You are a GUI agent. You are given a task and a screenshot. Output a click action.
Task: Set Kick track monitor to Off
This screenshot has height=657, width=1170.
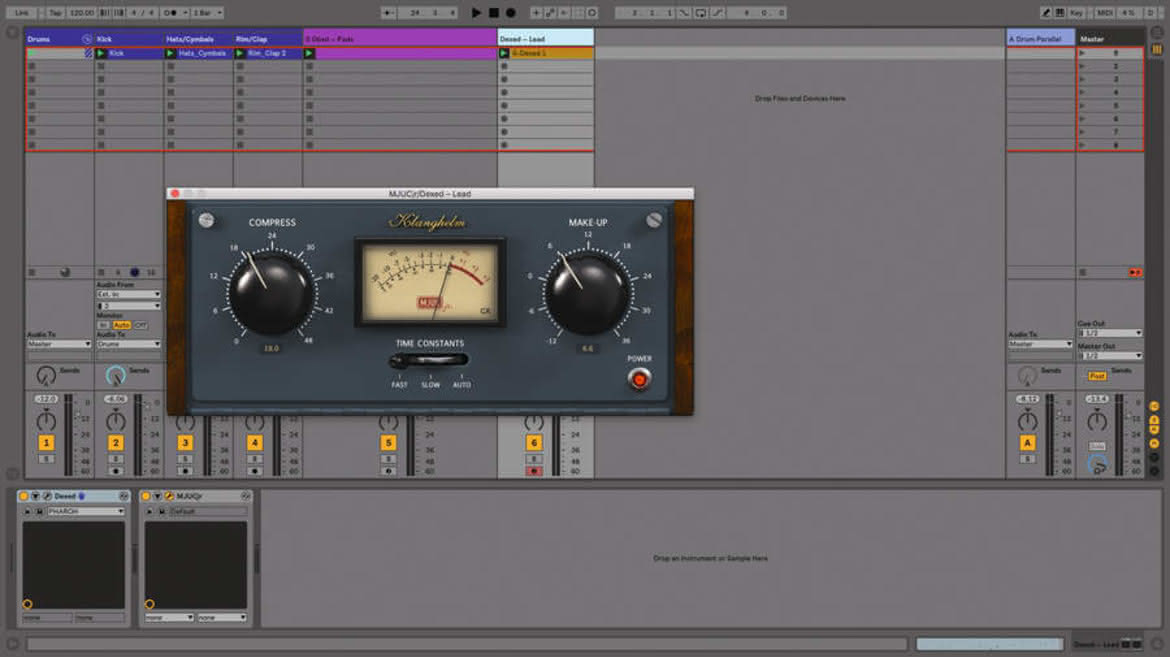[x=140, y=325]
